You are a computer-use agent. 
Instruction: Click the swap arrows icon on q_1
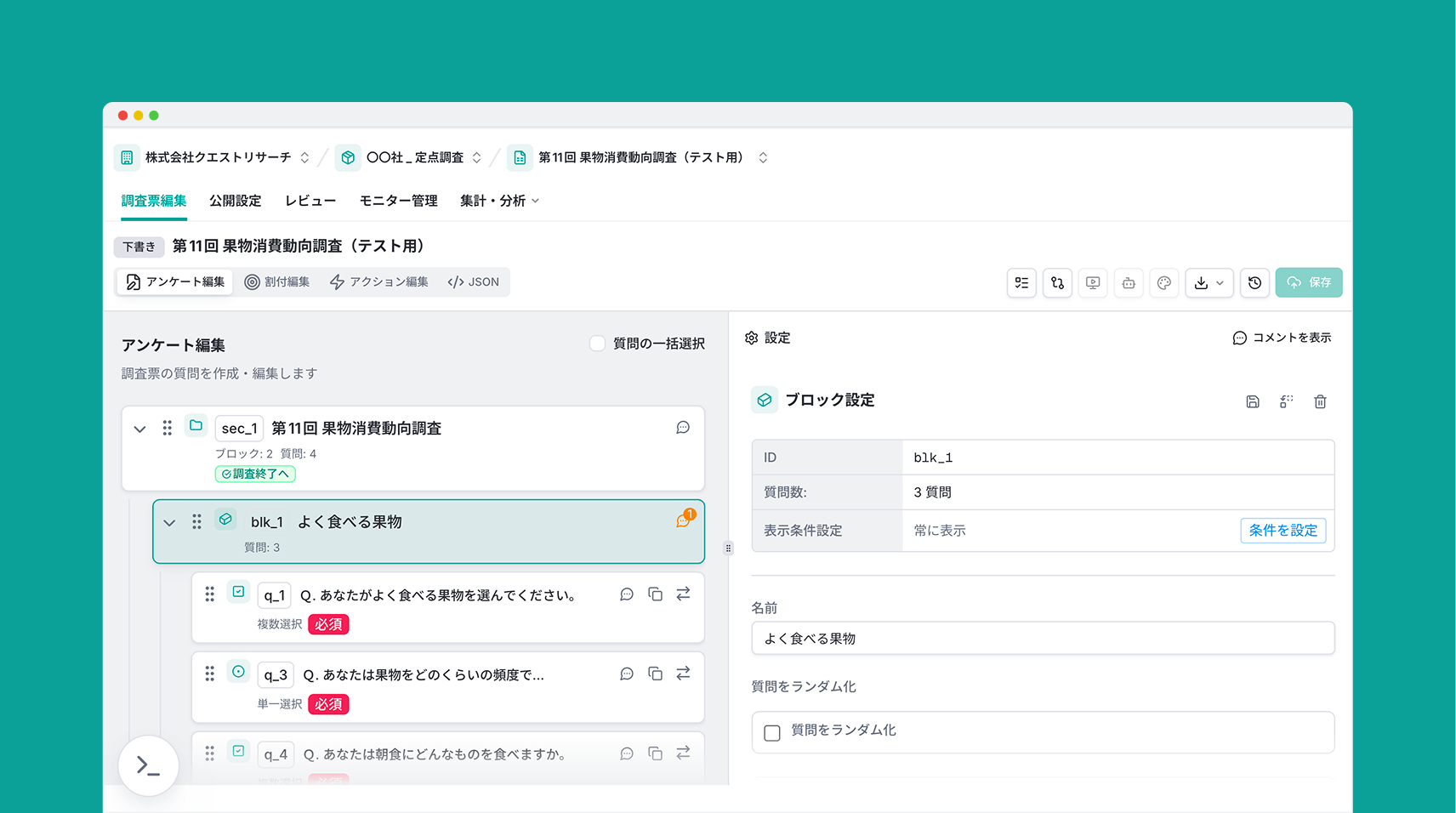click(683, 594)
